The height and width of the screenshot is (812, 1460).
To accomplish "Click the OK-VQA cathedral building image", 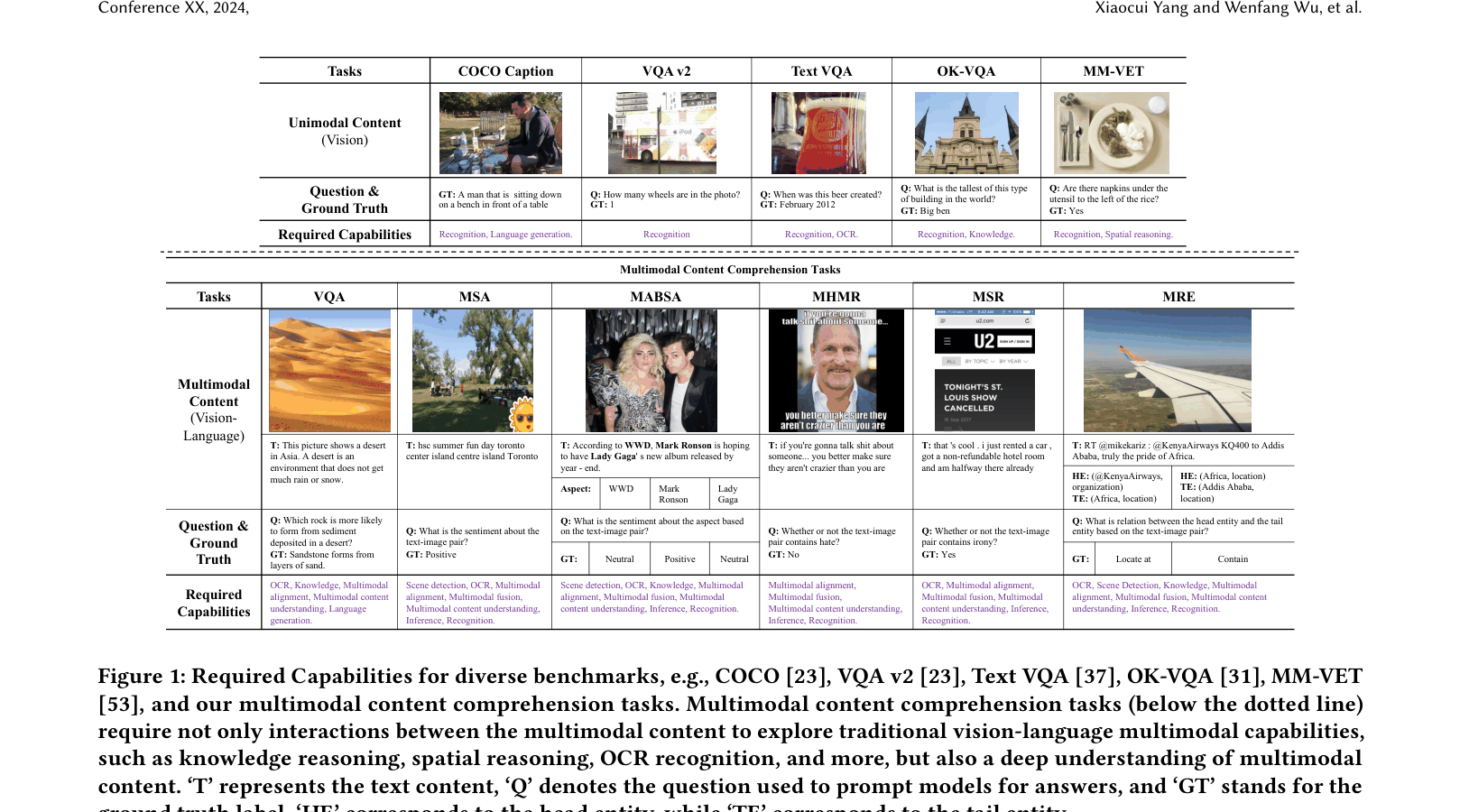I will point(966,133).
